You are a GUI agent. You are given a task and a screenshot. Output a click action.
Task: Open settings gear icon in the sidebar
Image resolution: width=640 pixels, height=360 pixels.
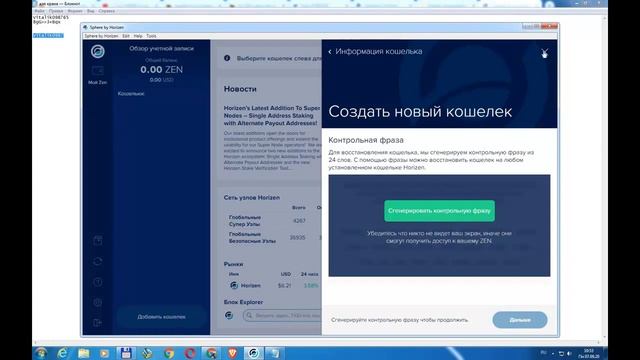pyautogui.click(x=98, y=302)
